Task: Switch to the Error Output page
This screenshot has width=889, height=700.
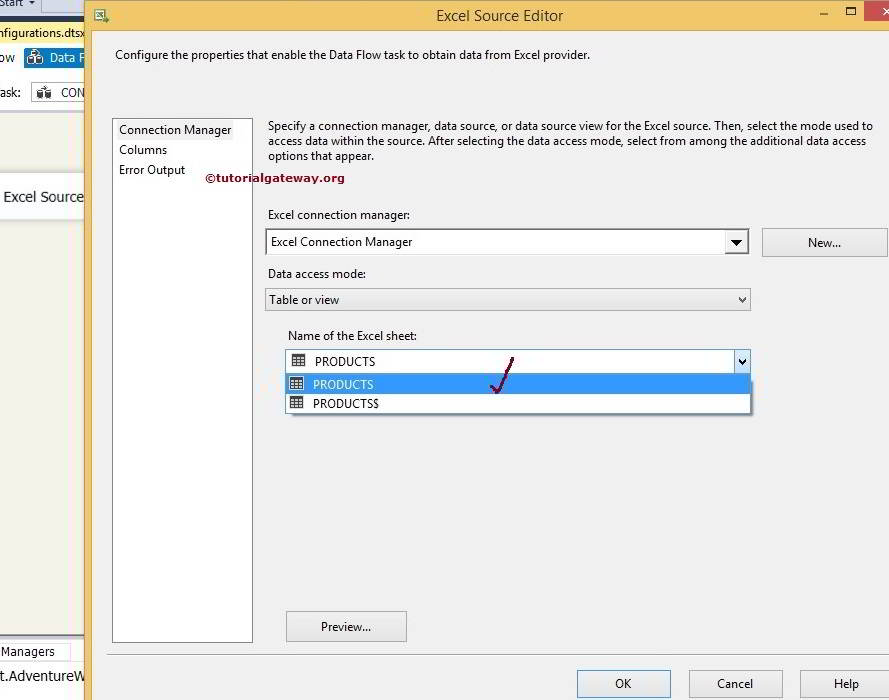Action: [x=152, y=170]
